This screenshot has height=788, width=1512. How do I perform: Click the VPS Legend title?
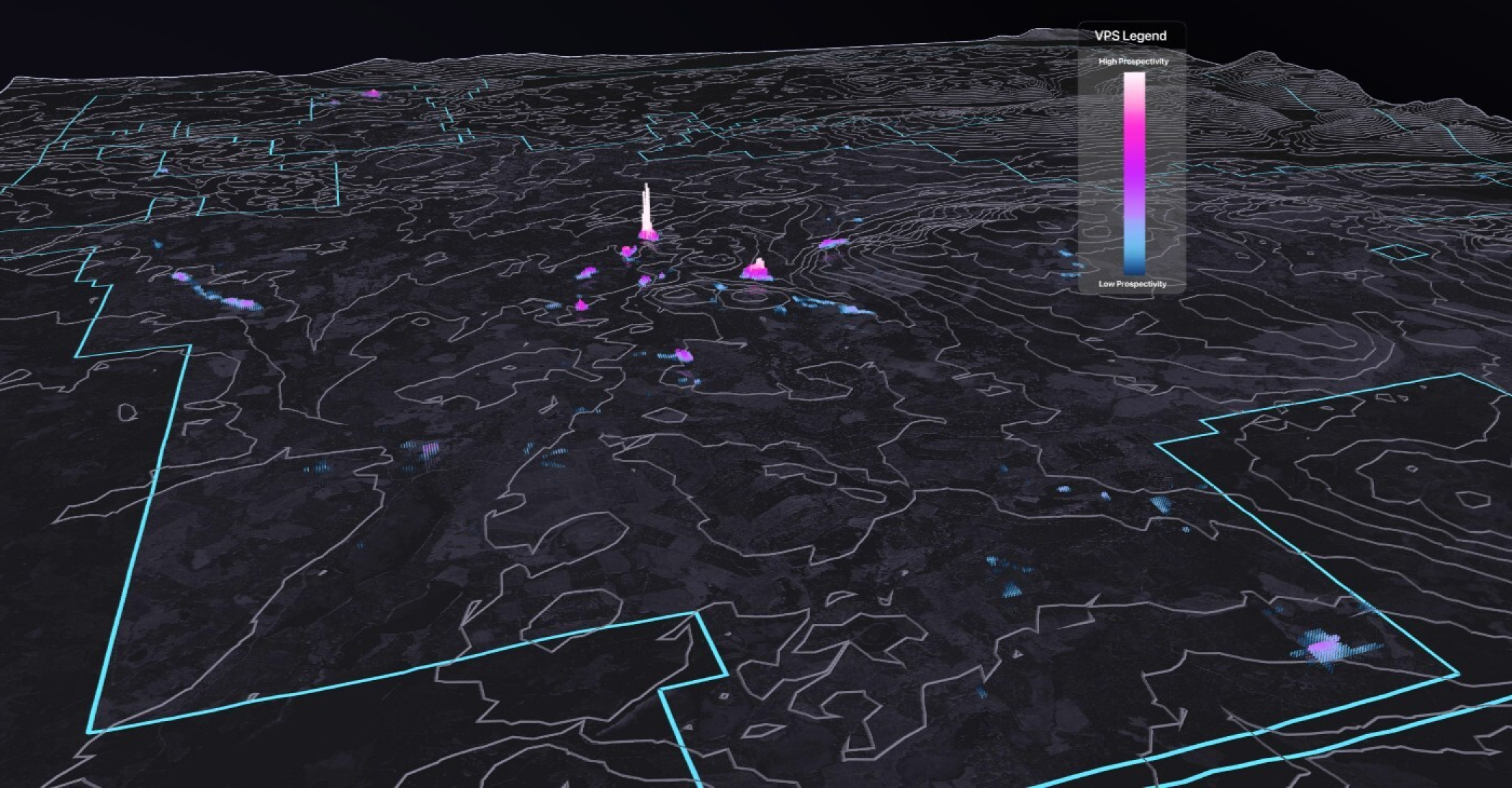point(1130,36)
